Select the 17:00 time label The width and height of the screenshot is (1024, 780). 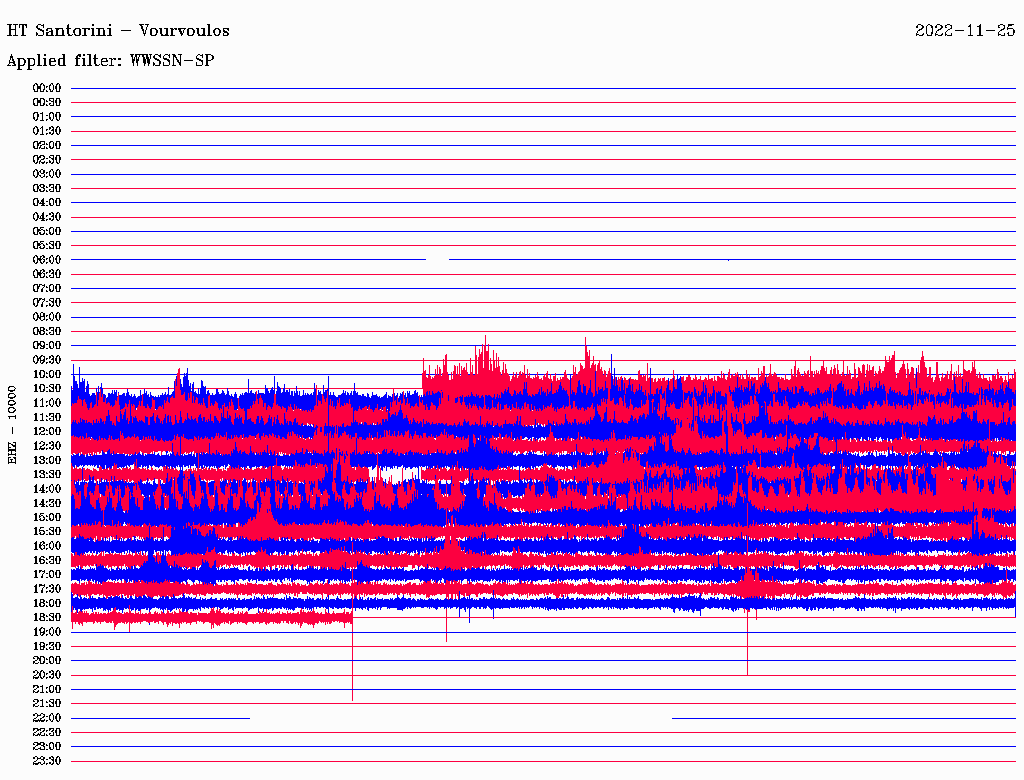(x=47, y=574)
